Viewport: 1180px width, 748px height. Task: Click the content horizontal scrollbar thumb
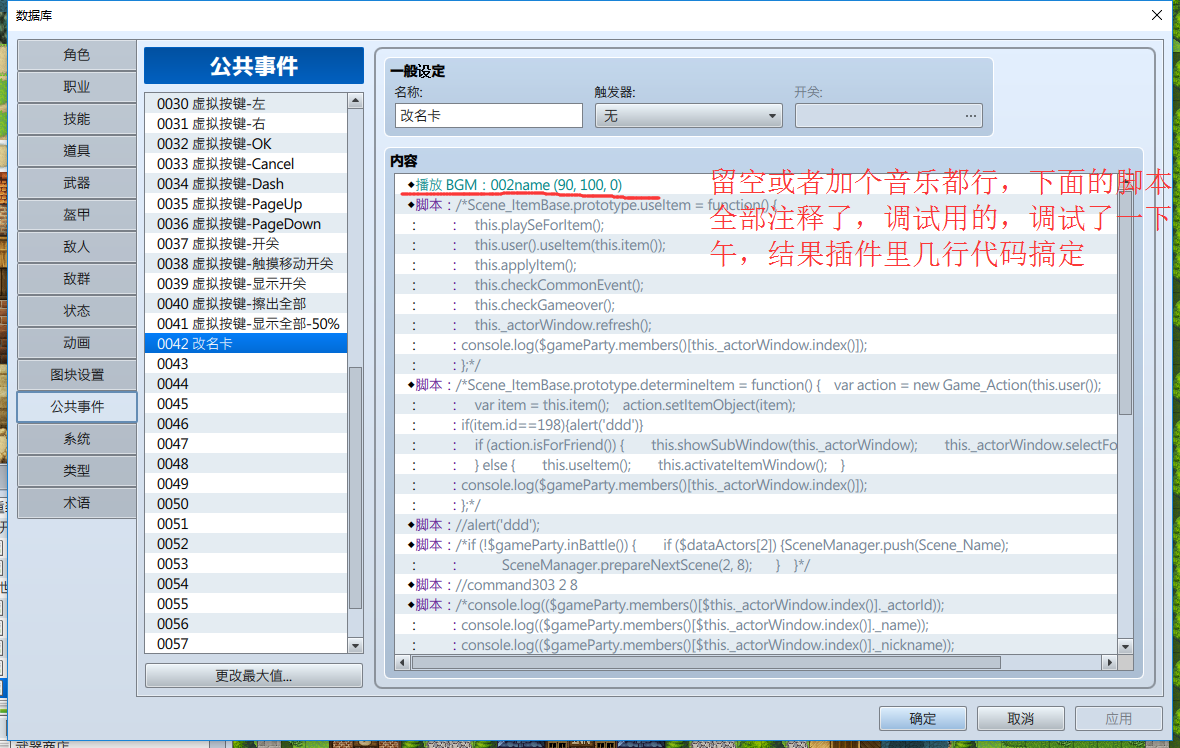pos(706,662)
